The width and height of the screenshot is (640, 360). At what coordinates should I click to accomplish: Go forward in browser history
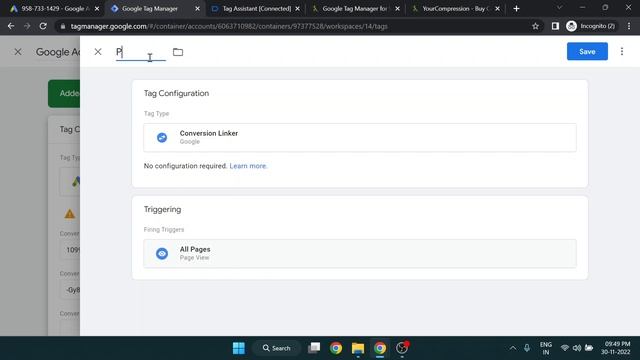click(27, 26)
